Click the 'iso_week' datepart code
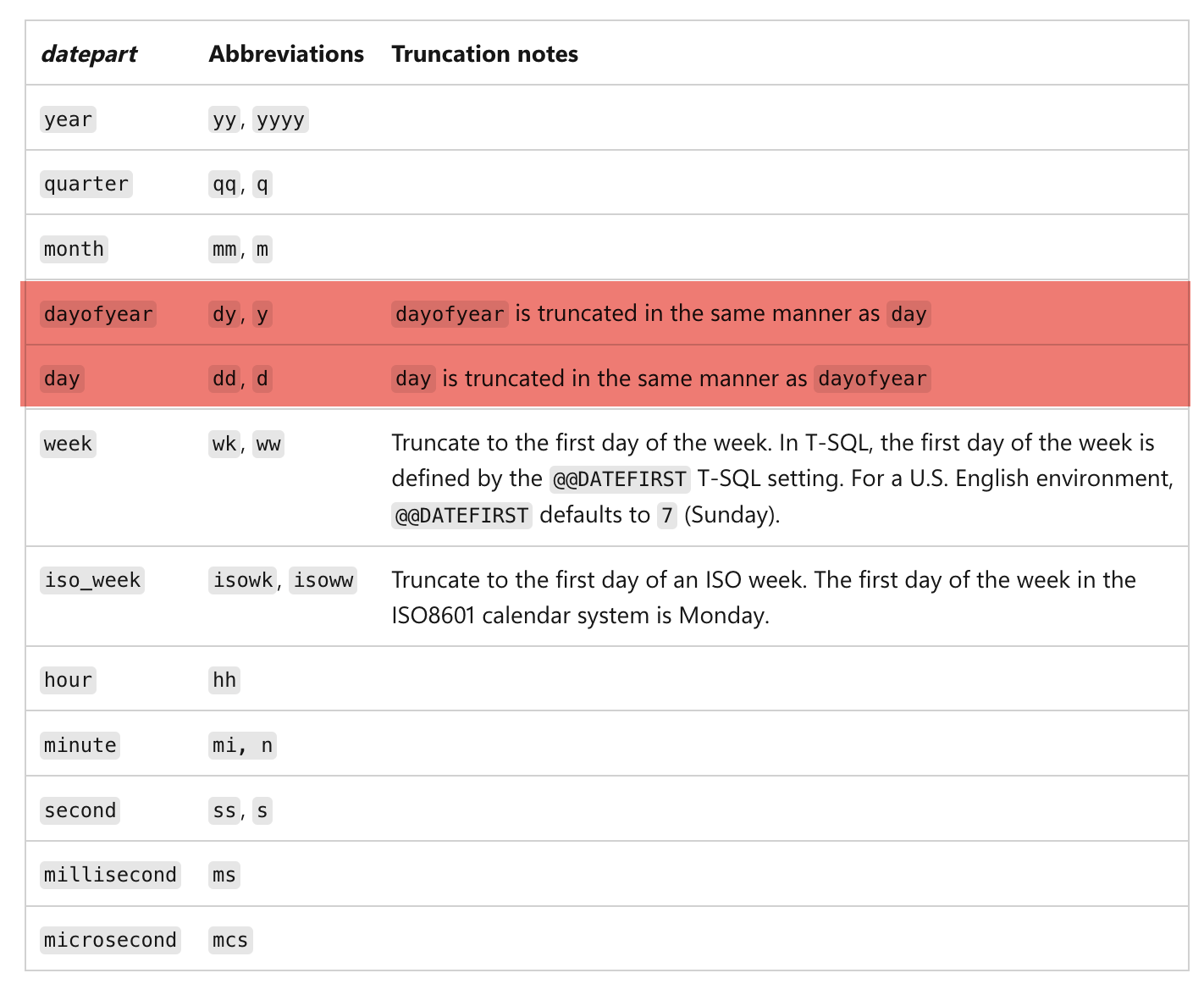This screenshot has width=1204, height=984. pyautogui.click(x=92, y=580)
